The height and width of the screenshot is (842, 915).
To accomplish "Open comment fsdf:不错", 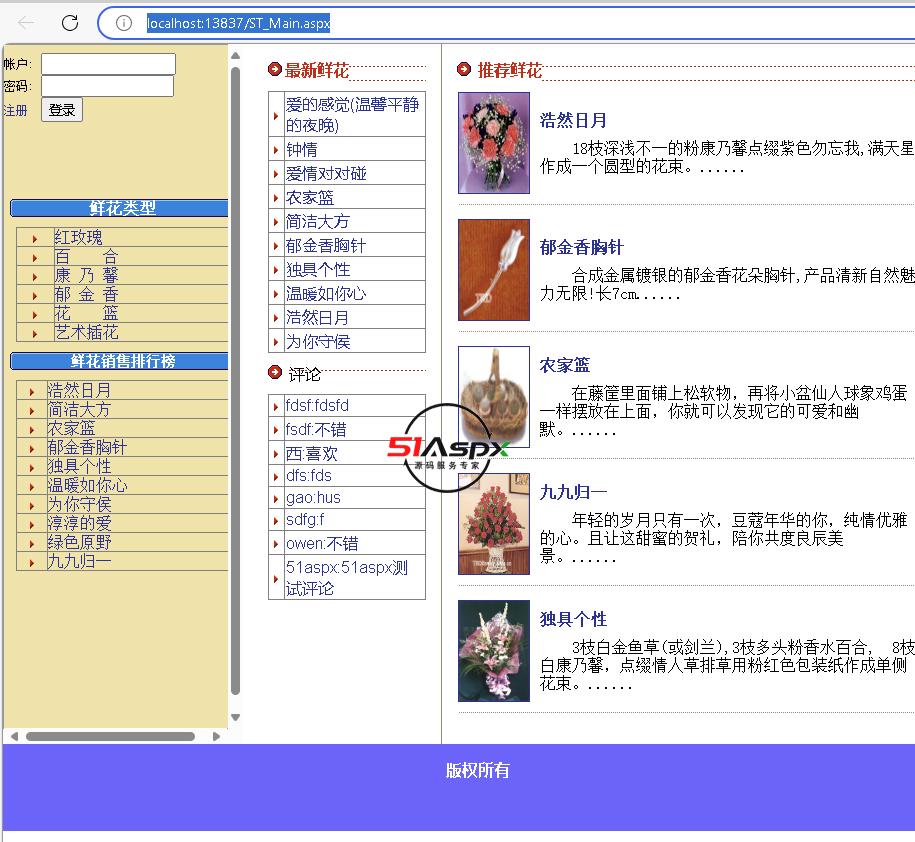I will pos(316,429).
